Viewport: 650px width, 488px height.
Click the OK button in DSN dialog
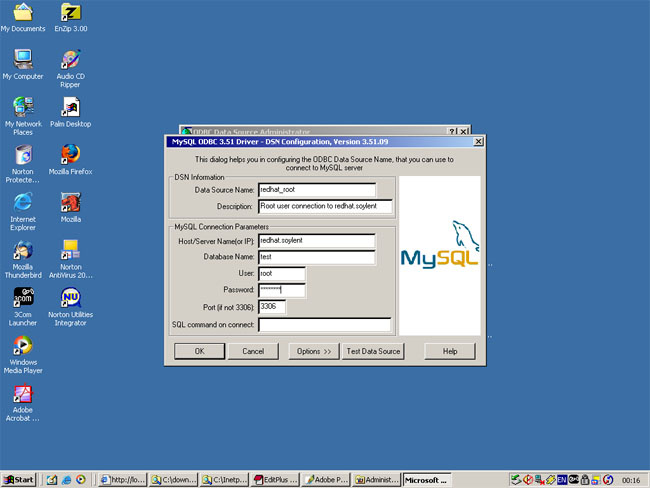(x=199, y=351)
